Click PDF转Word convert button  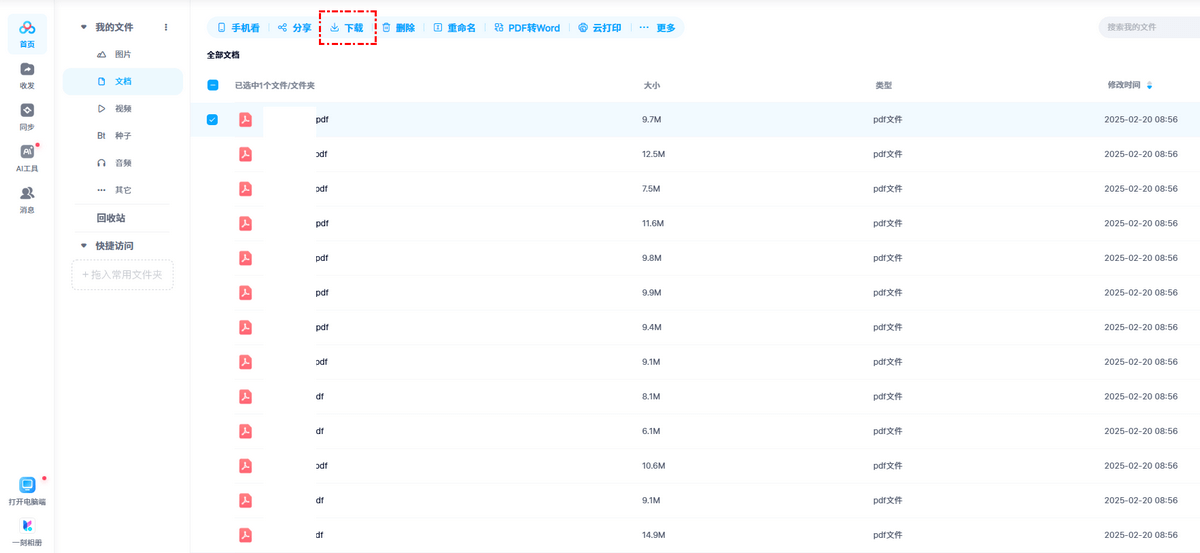click(527, 28)
